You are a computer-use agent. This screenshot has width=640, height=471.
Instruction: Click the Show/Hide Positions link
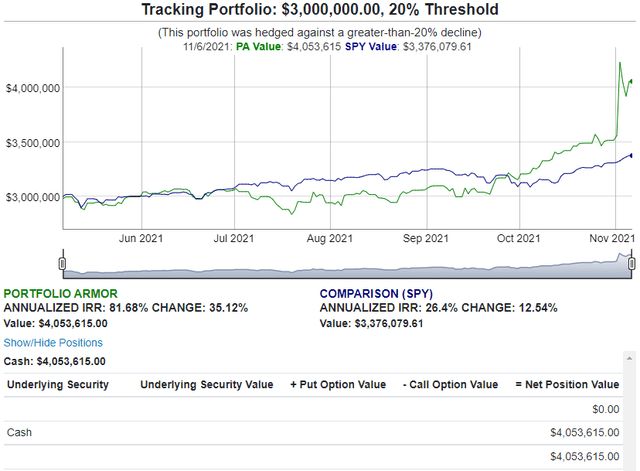click(x=53, y=342)
